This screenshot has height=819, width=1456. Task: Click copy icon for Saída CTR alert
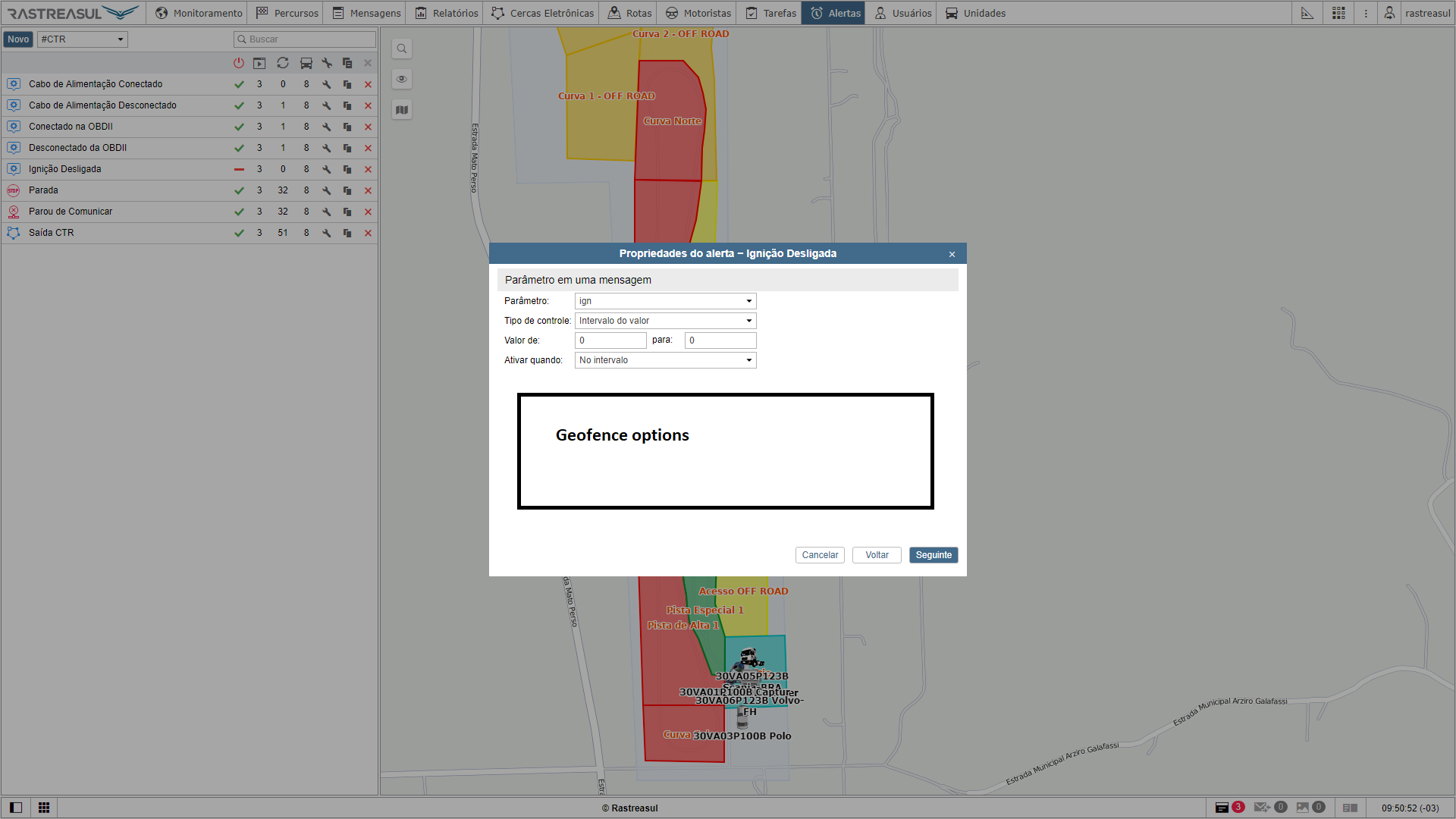tap(347, 233)
